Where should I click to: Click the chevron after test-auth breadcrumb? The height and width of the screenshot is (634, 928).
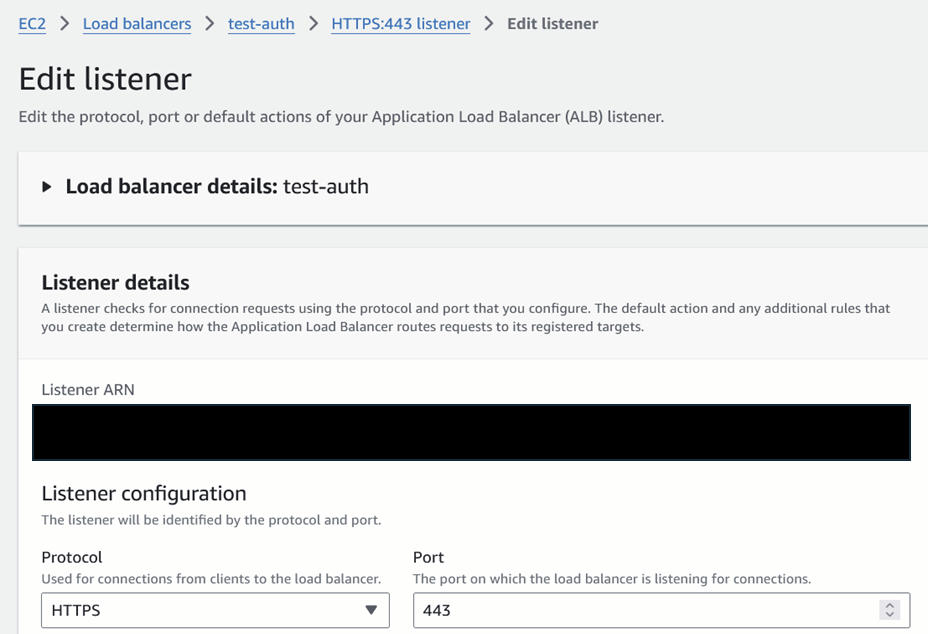(x=313, y=23)
